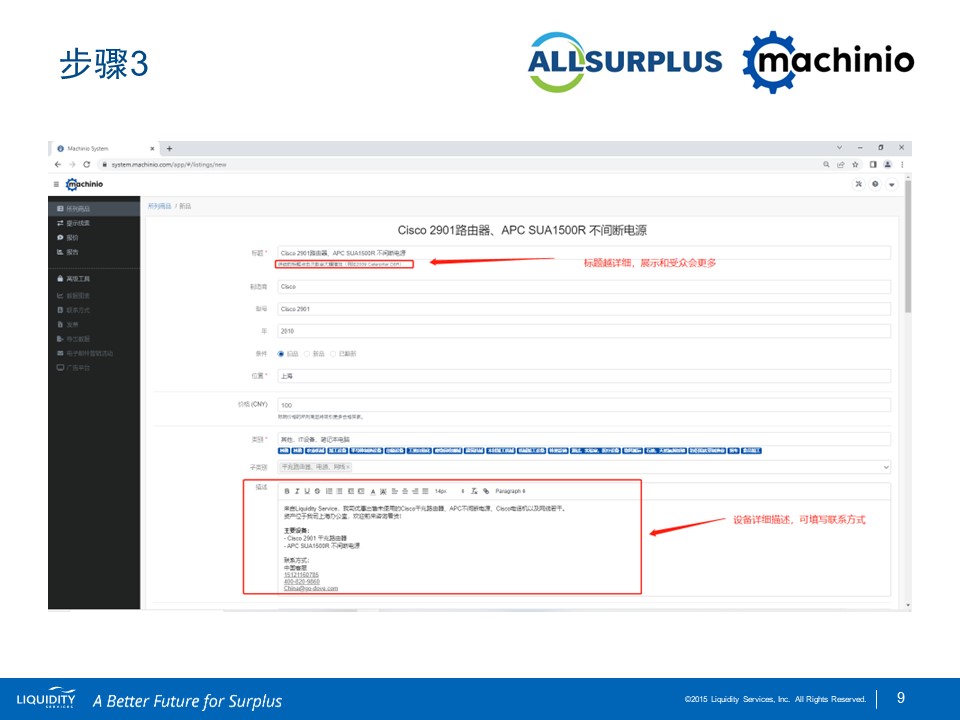Viewport: 960px width, 720px height.
Task: Click the help question mark icon
Action: 875,184
